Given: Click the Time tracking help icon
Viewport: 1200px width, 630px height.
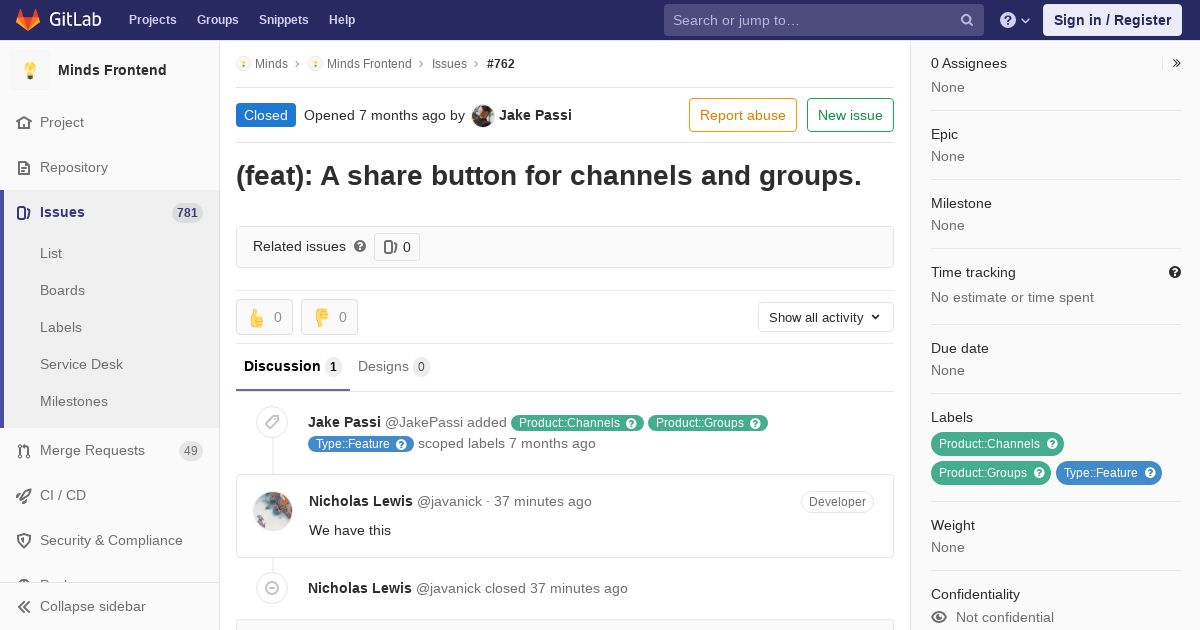Looking at the screenshot, I should 1175,272.
